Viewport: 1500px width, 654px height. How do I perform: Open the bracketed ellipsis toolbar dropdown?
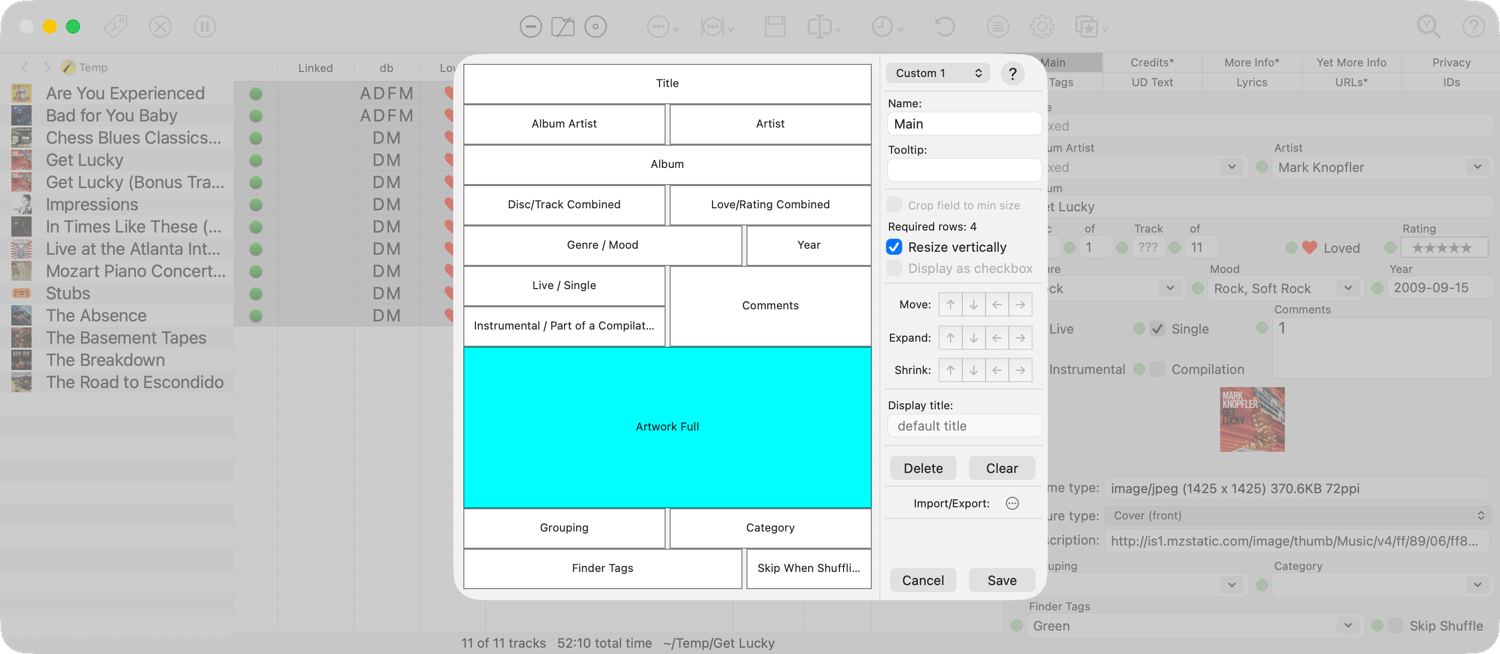pyautogui.click(x=717, y=27)
